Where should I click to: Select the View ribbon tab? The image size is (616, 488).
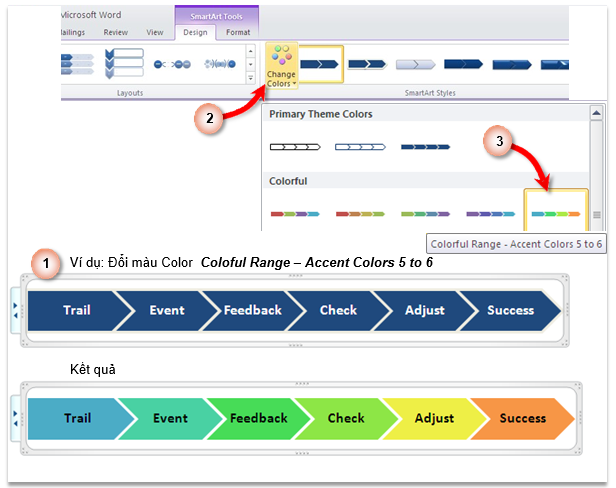[155, 32]
